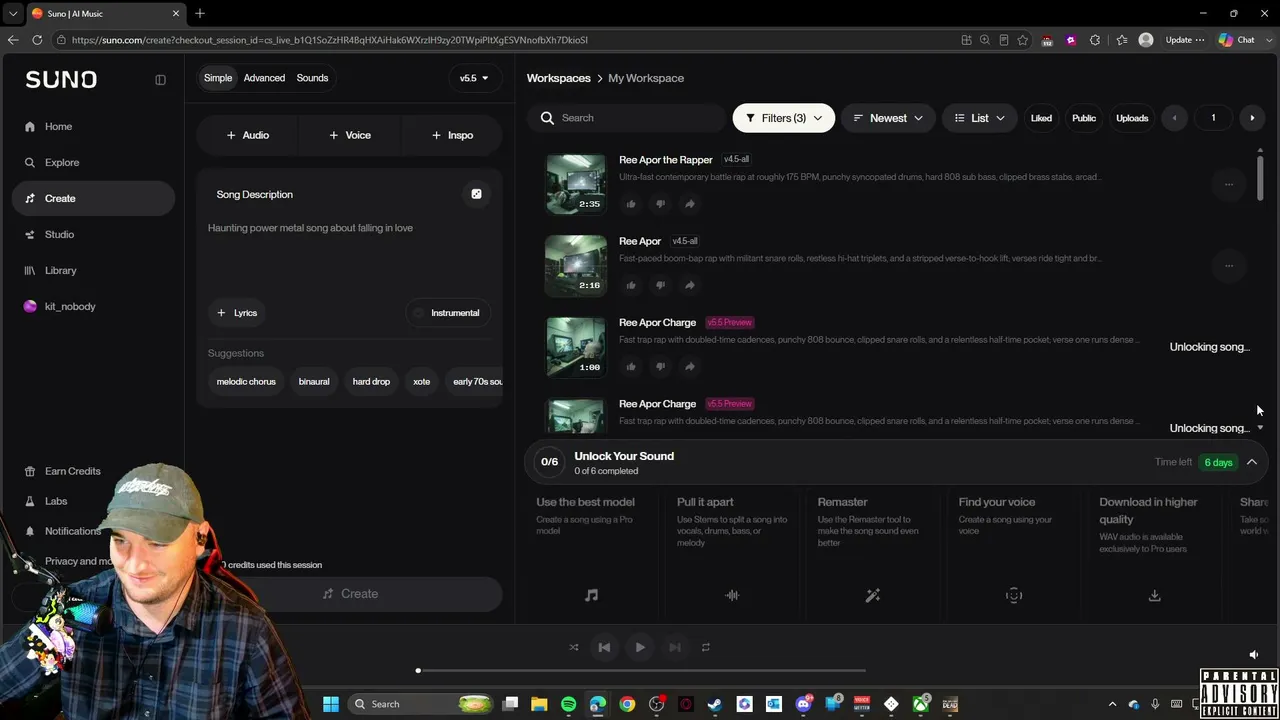Image resolution: width=1280 pixels, height=720 pixels.
Task: Open the Library section in sidebar
Action: pos(93,270)
